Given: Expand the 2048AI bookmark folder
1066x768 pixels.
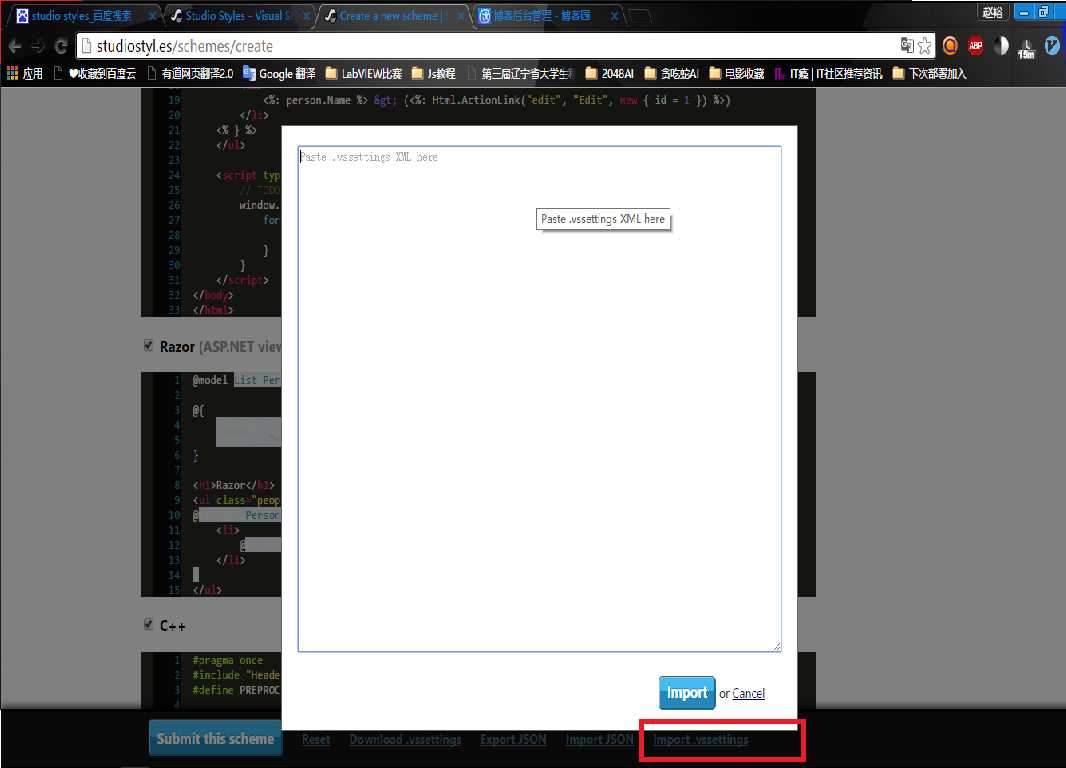Looking at the screenshot, I should pyautogui.click(x=609, y=73).
